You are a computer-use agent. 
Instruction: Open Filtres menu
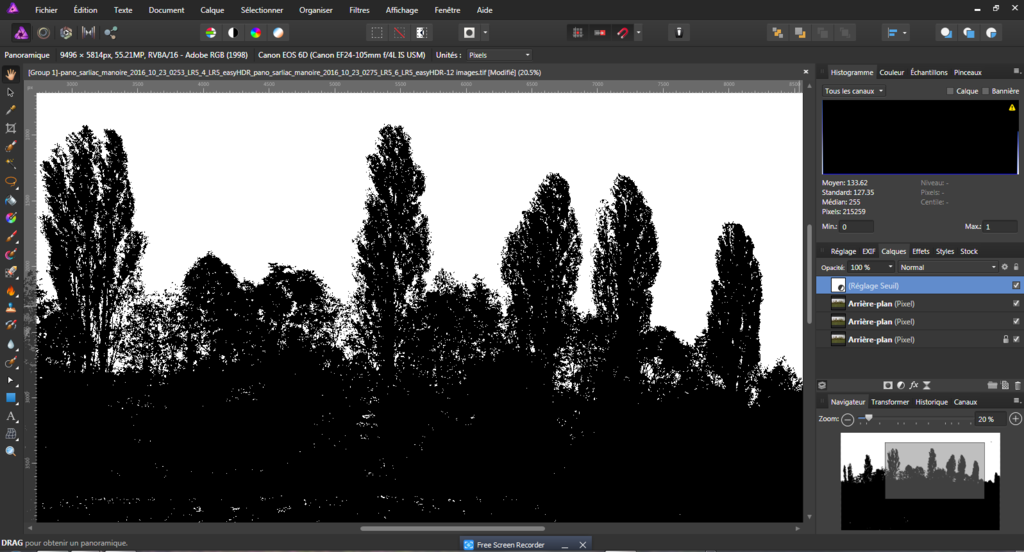tap(359, 10)
